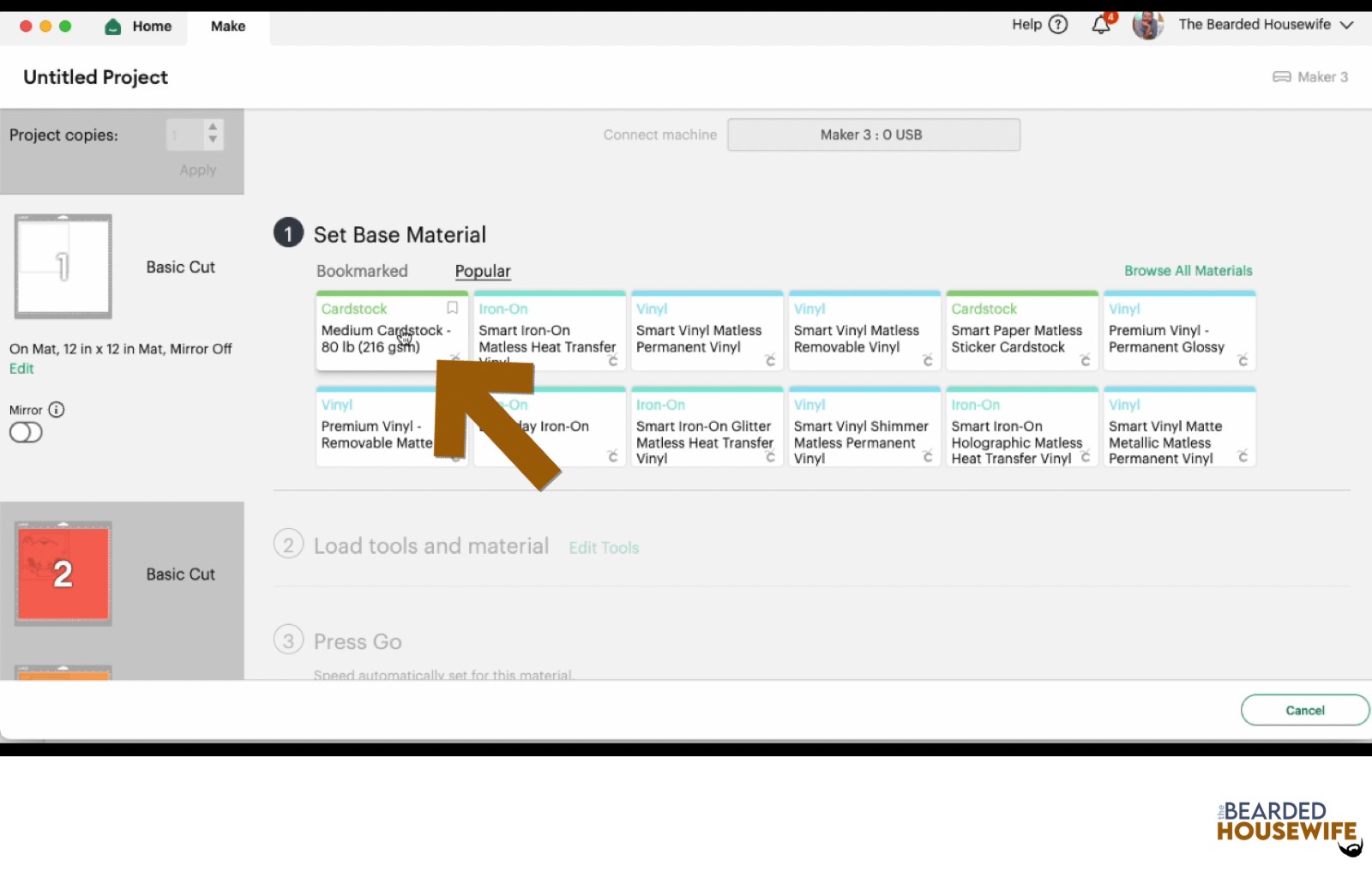Choose Medium Cardstock 80 lb material
Viewport: 1372px width, 872px height.
pyautogui.click(x=392, y=331)
